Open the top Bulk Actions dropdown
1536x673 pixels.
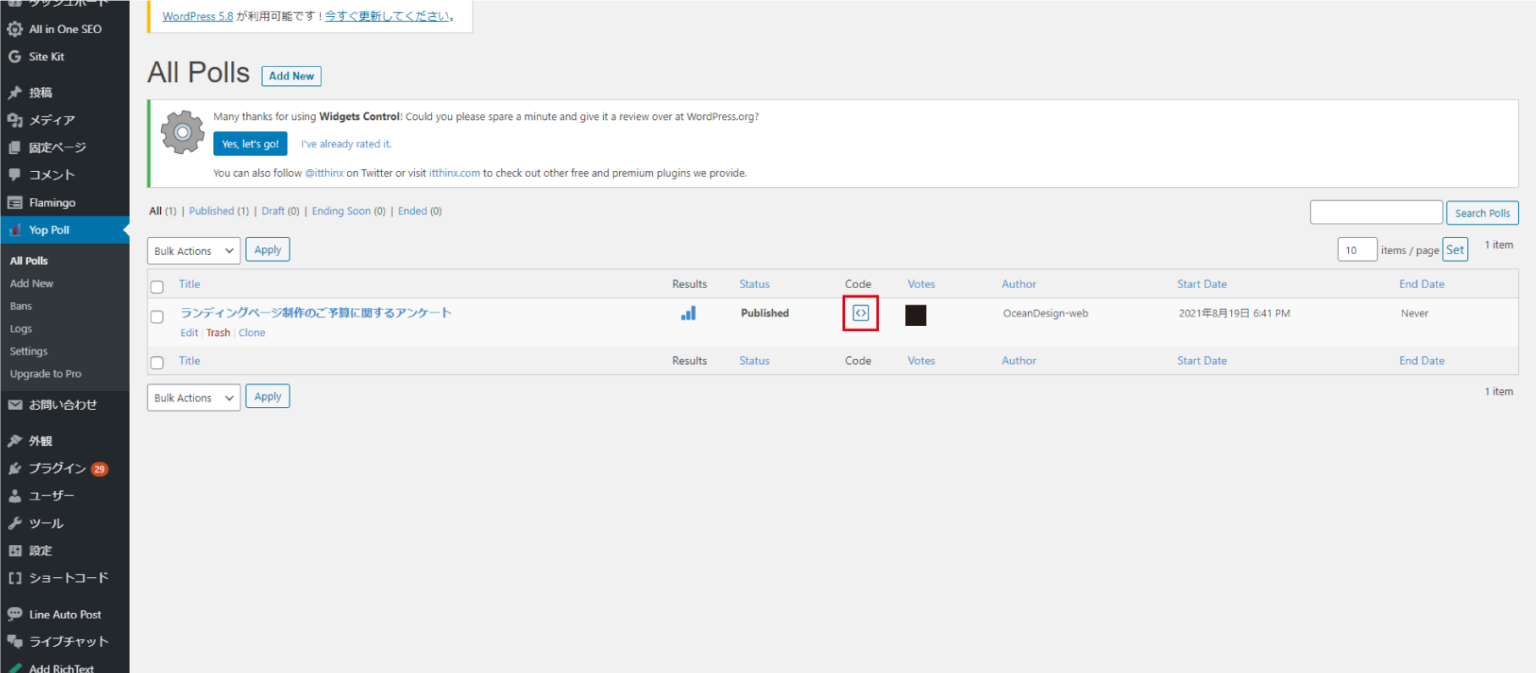coord(194,250)
